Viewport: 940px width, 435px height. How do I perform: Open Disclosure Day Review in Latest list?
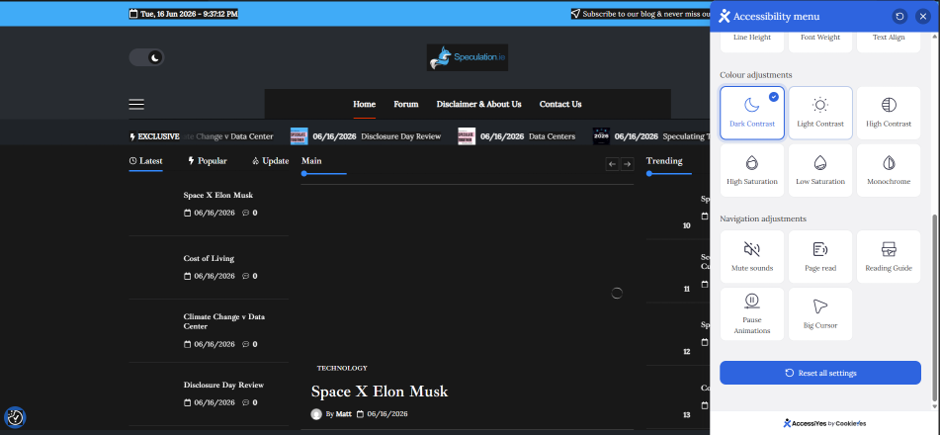click(x=224, y=385)
